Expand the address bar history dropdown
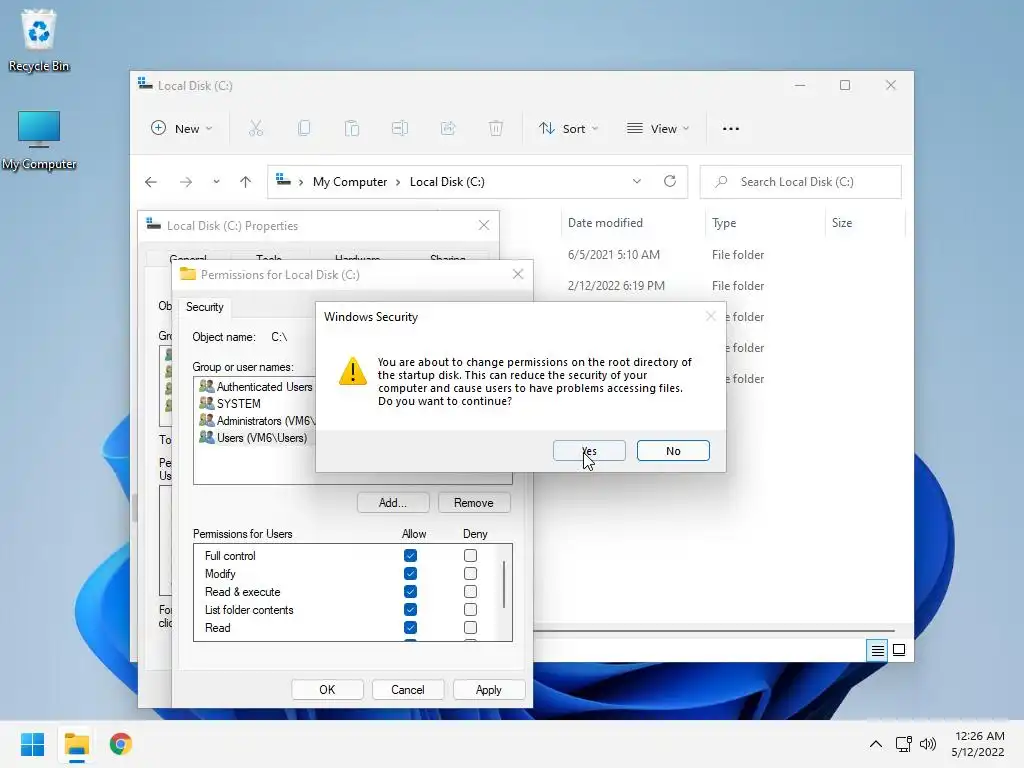This screenshot has height=768, width=1024. click(637, 182)
